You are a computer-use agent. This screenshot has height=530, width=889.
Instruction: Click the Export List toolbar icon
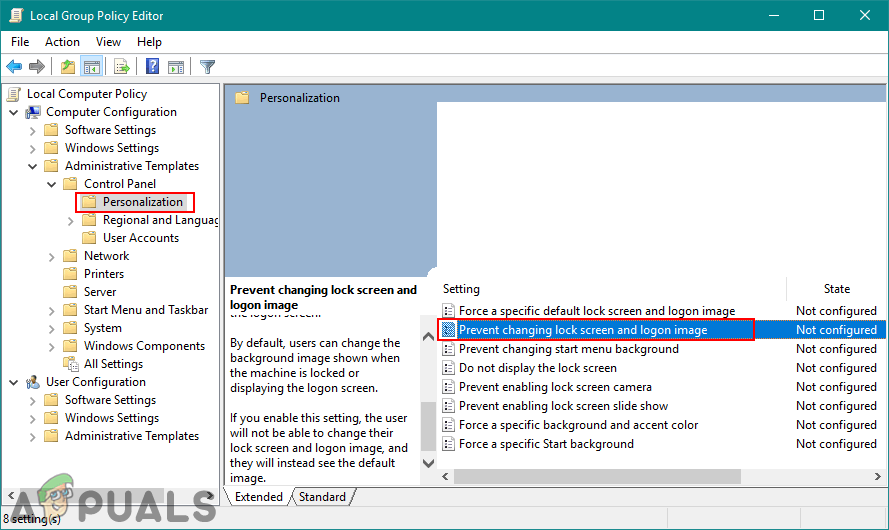[x=121, y=67]
